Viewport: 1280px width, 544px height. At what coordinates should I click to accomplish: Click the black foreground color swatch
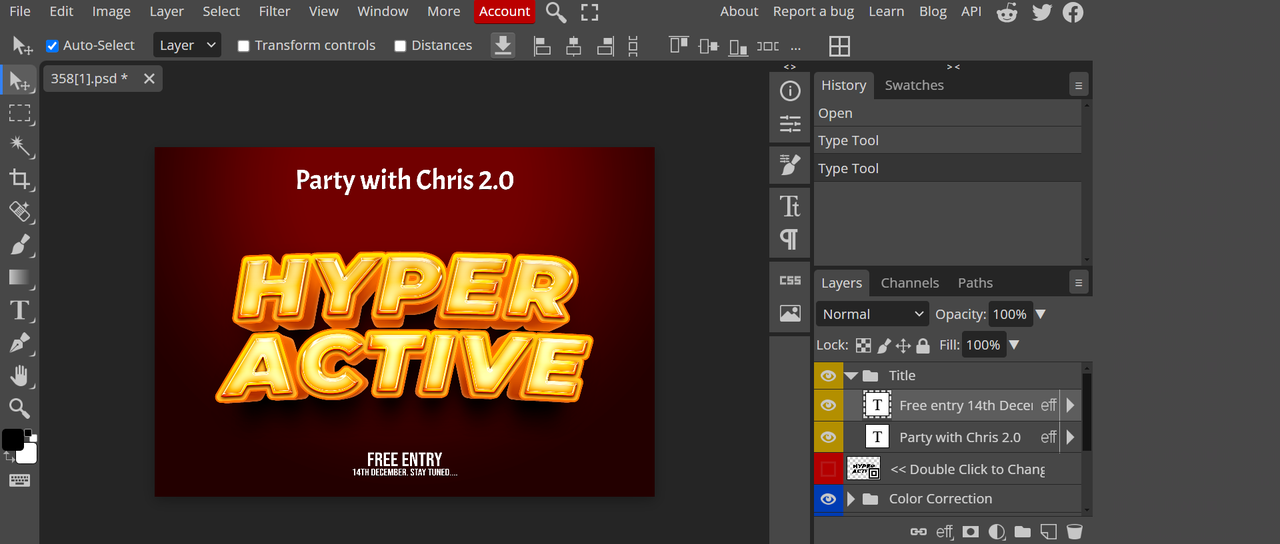tap(12, 440)
